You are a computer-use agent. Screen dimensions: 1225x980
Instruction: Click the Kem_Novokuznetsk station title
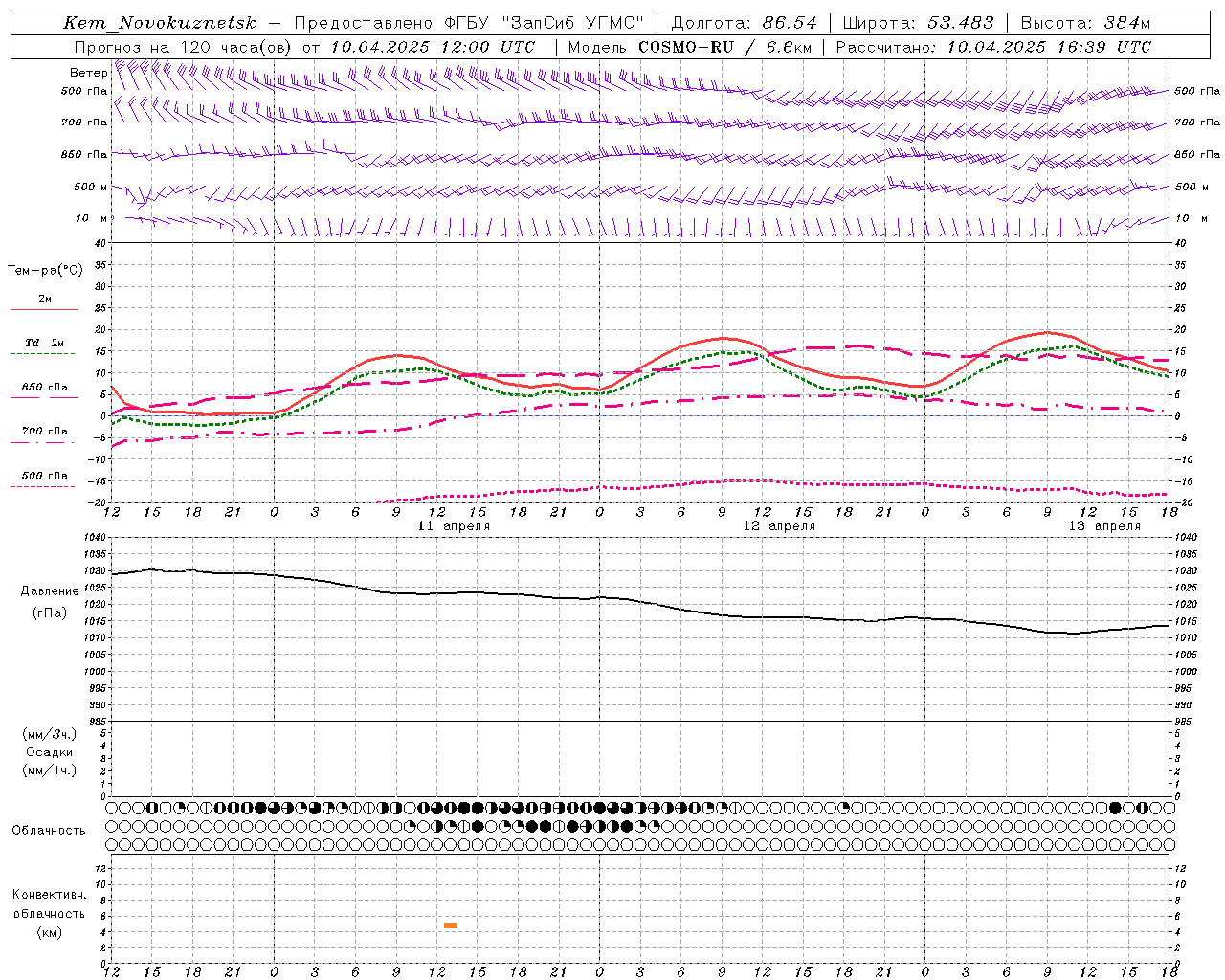[160, 23]
